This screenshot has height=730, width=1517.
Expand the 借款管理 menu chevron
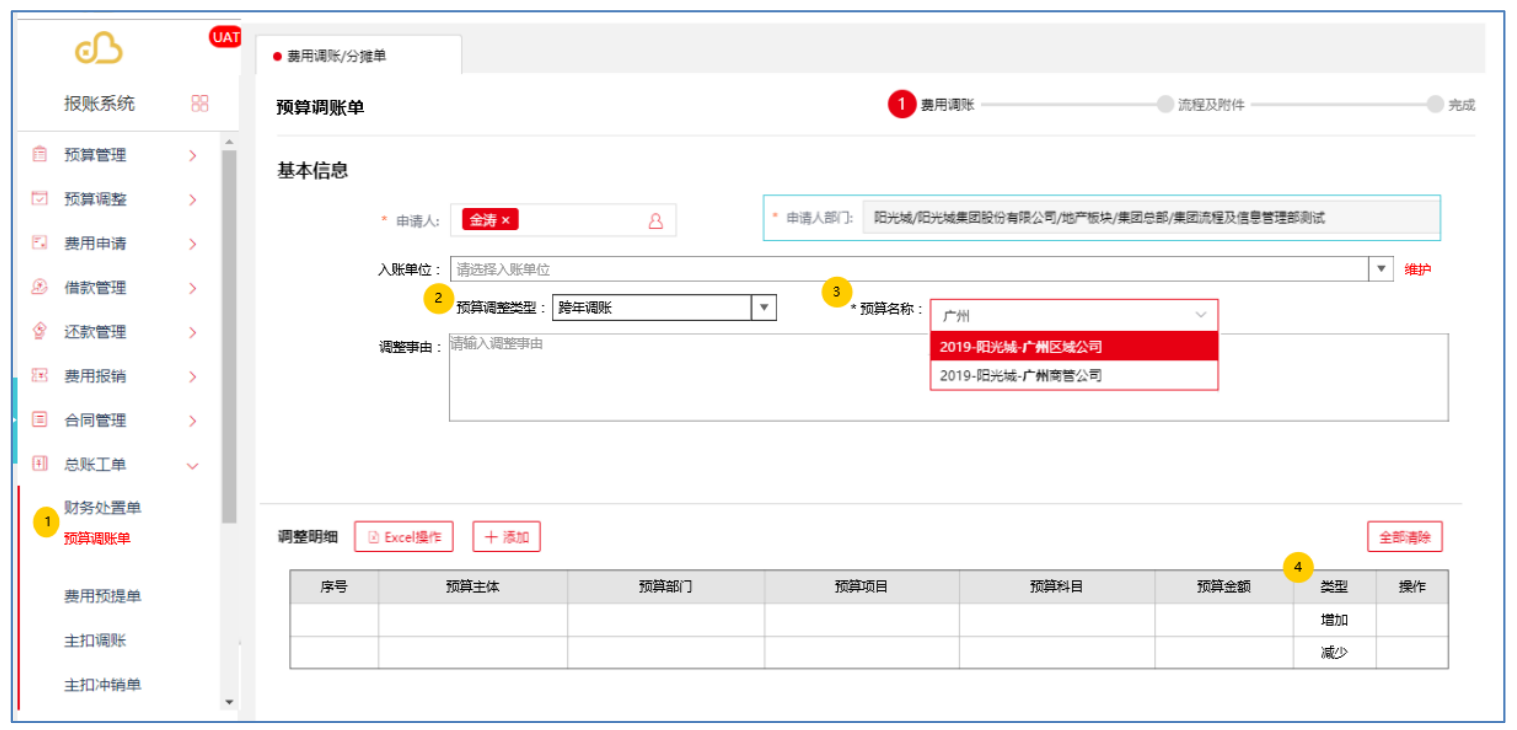click(193, 288)
